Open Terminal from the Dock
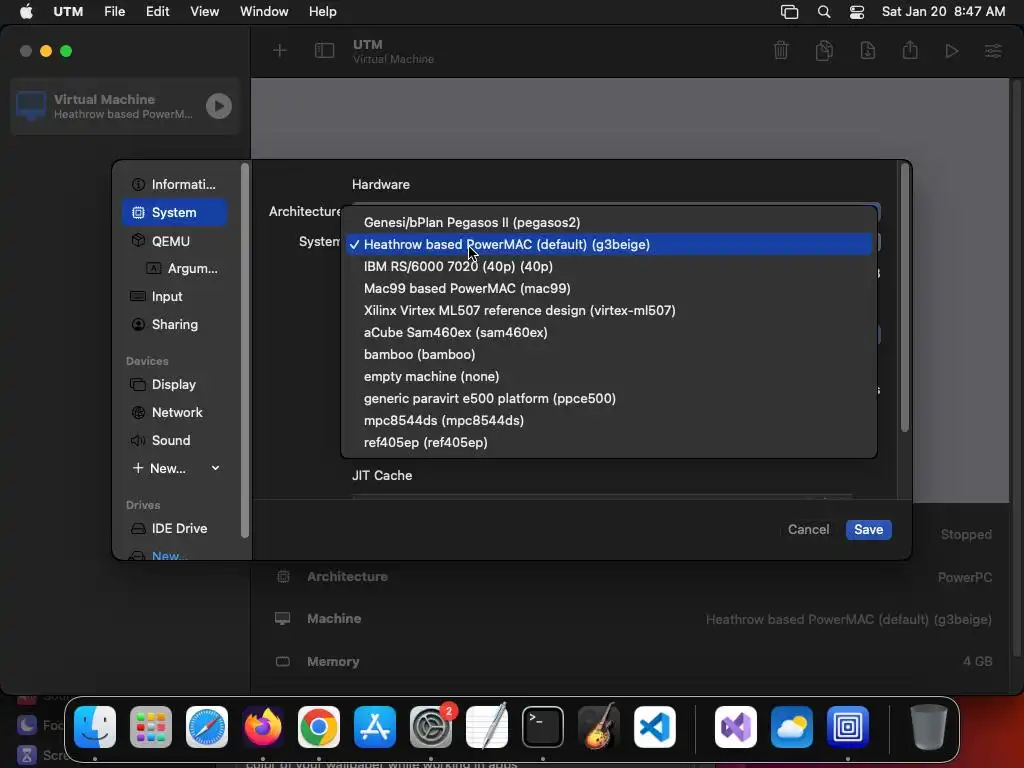 [x=543, y=727]
